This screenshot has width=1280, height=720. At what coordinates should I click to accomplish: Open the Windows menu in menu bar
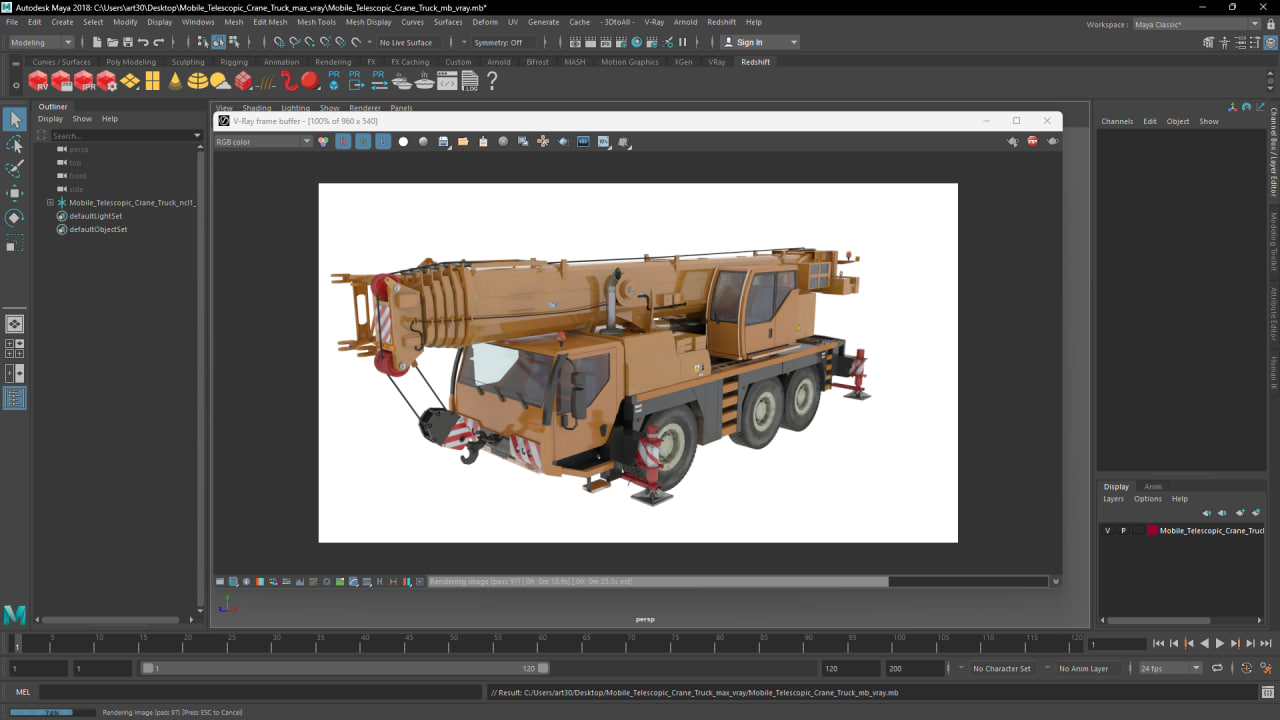(x=198, y=22)
